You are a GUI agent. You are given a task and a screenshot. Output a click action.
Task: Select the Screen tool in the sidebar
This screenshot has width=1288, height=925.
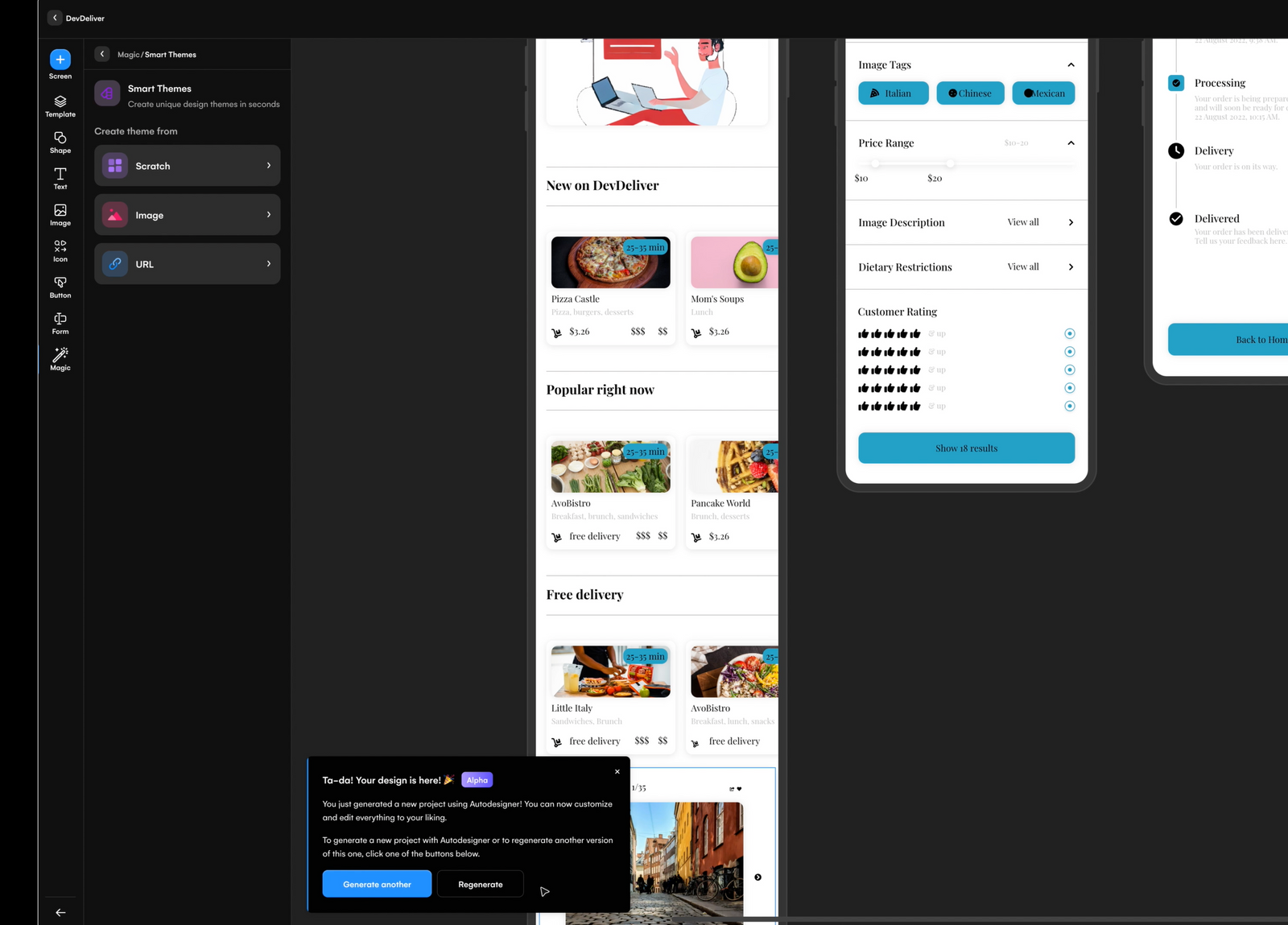coord(60,64)
